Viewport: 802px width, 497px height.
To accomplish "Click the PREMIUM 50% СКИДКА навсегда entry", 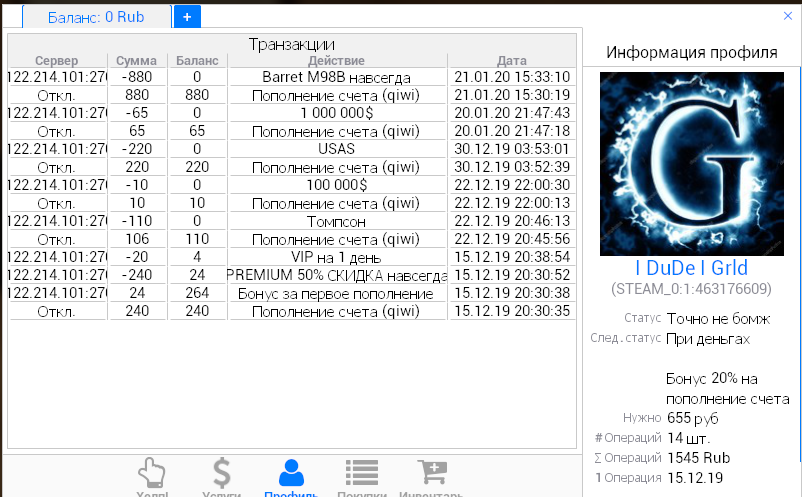I will coord(336,275).
